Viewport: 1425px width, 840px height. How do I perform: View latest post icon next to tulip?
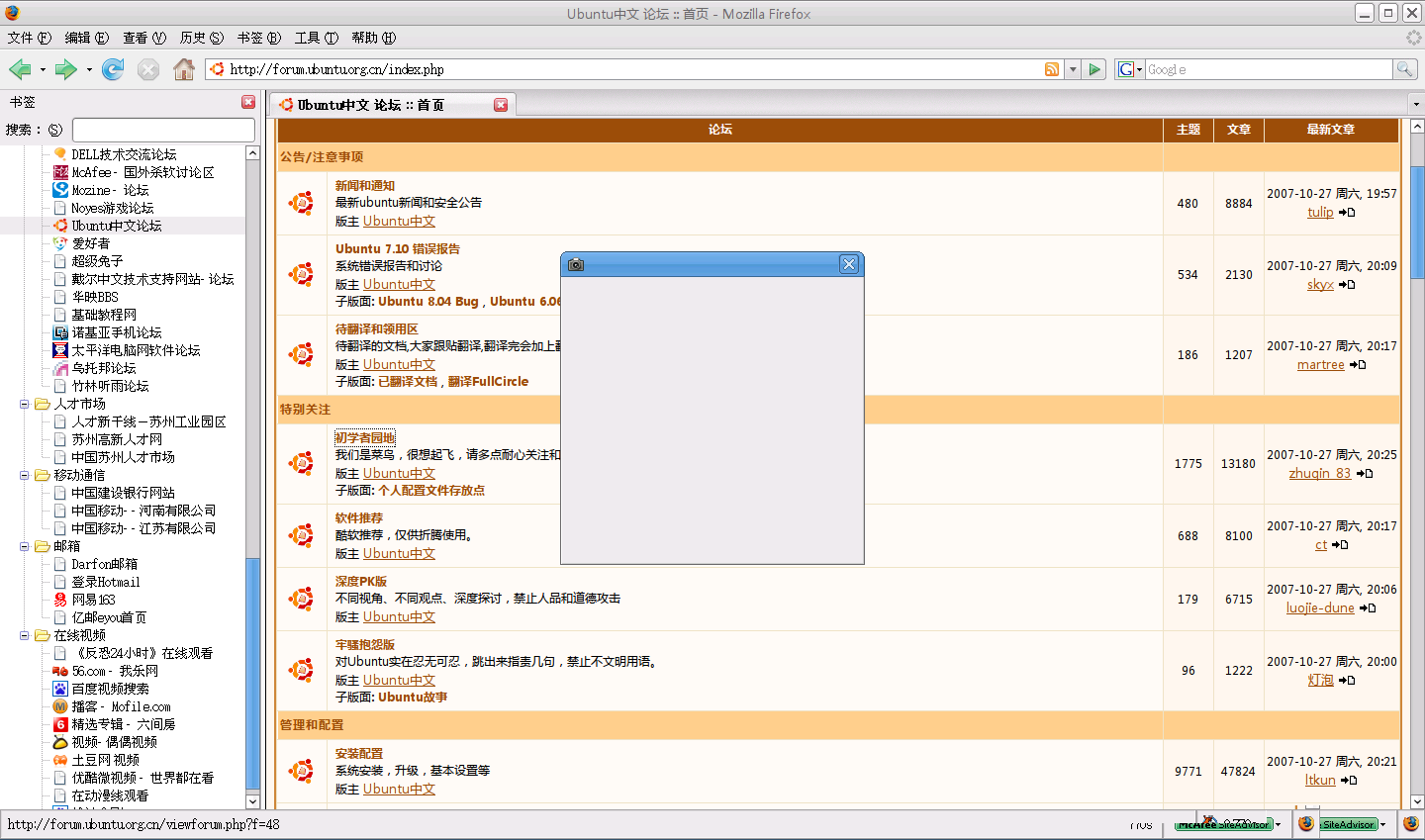point(1347,213)
